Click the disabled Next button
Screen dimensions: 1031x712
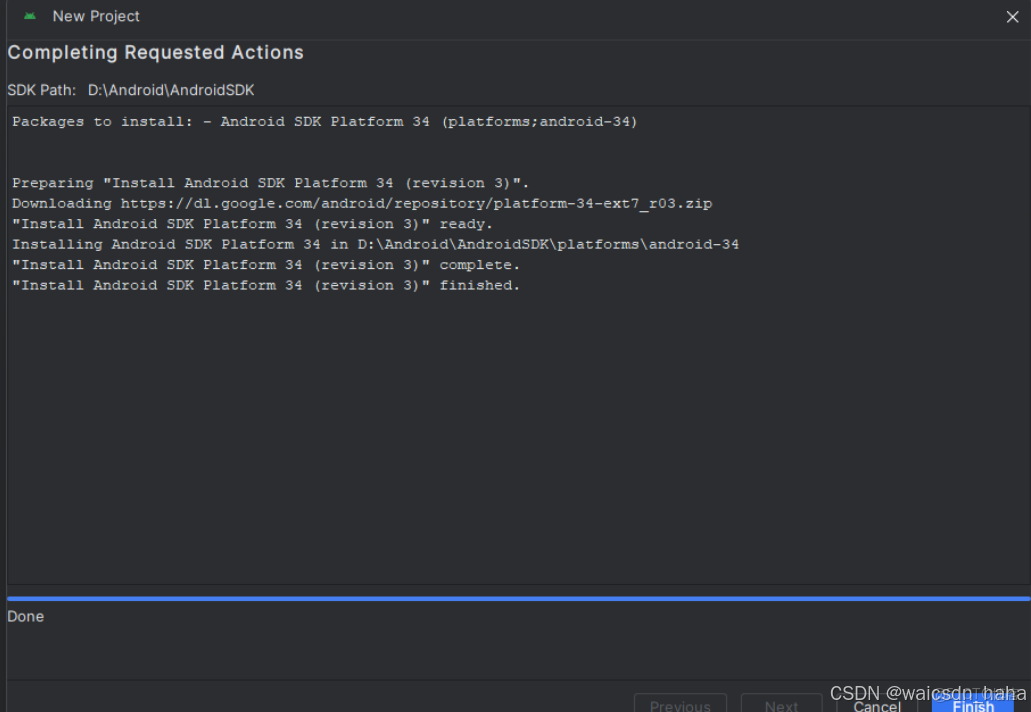tap(781, 704)
